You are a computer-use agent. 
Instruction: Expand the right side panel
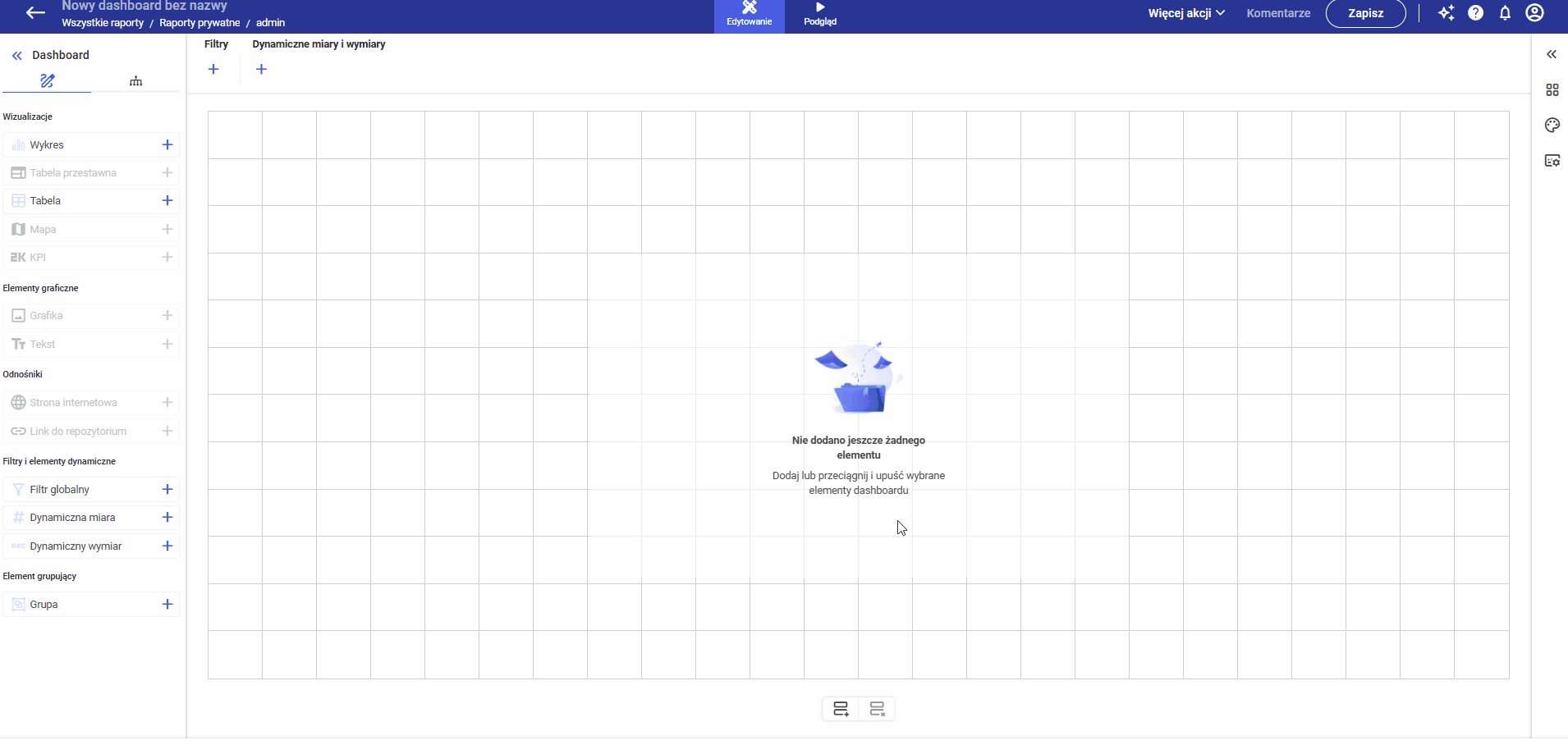pyautogui.click(x=1552, y=54)
